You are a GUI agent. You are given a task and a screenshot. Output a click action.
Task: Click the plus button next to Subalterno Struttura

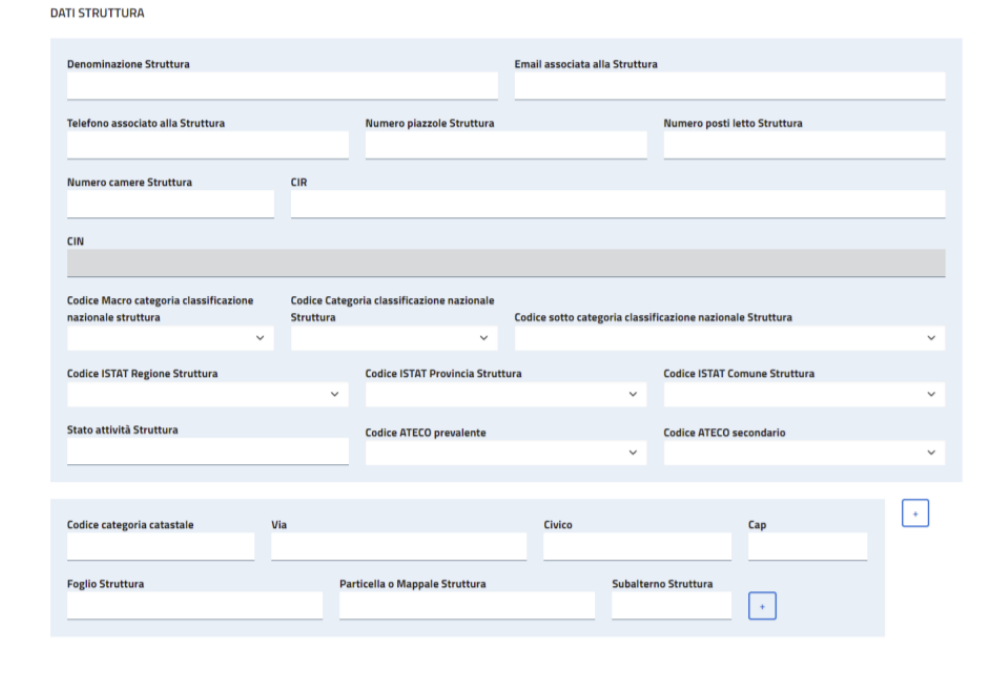point(762,606)
